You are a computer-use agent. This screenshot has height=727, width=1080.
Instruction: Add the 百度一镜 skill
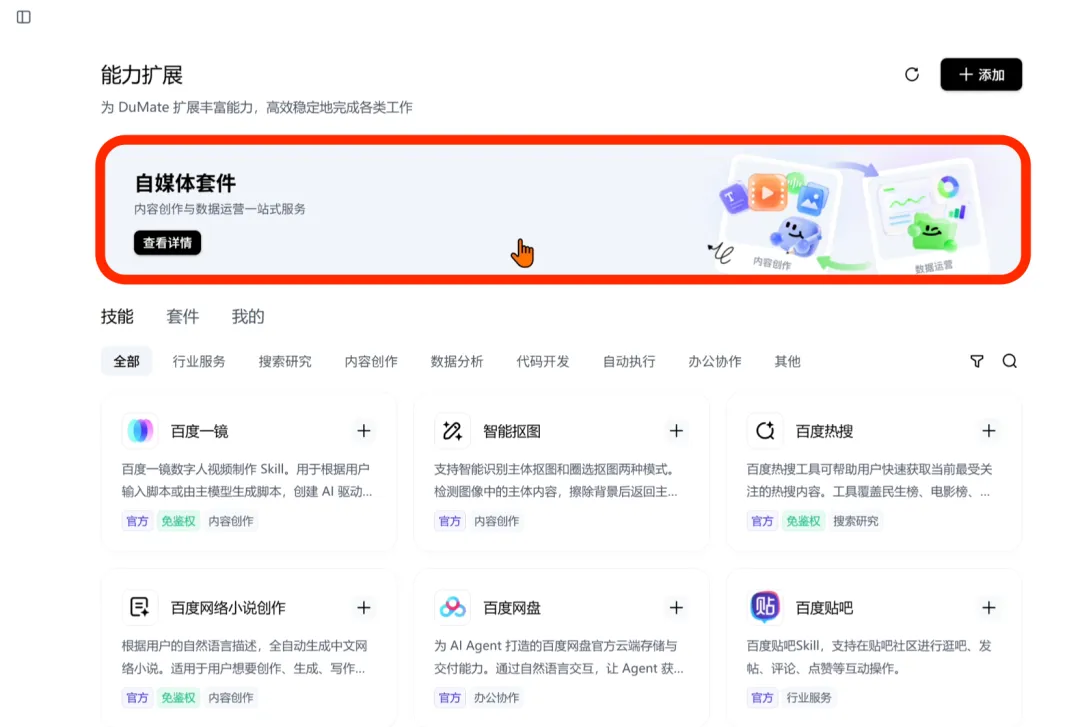click(x=364, y=431)
